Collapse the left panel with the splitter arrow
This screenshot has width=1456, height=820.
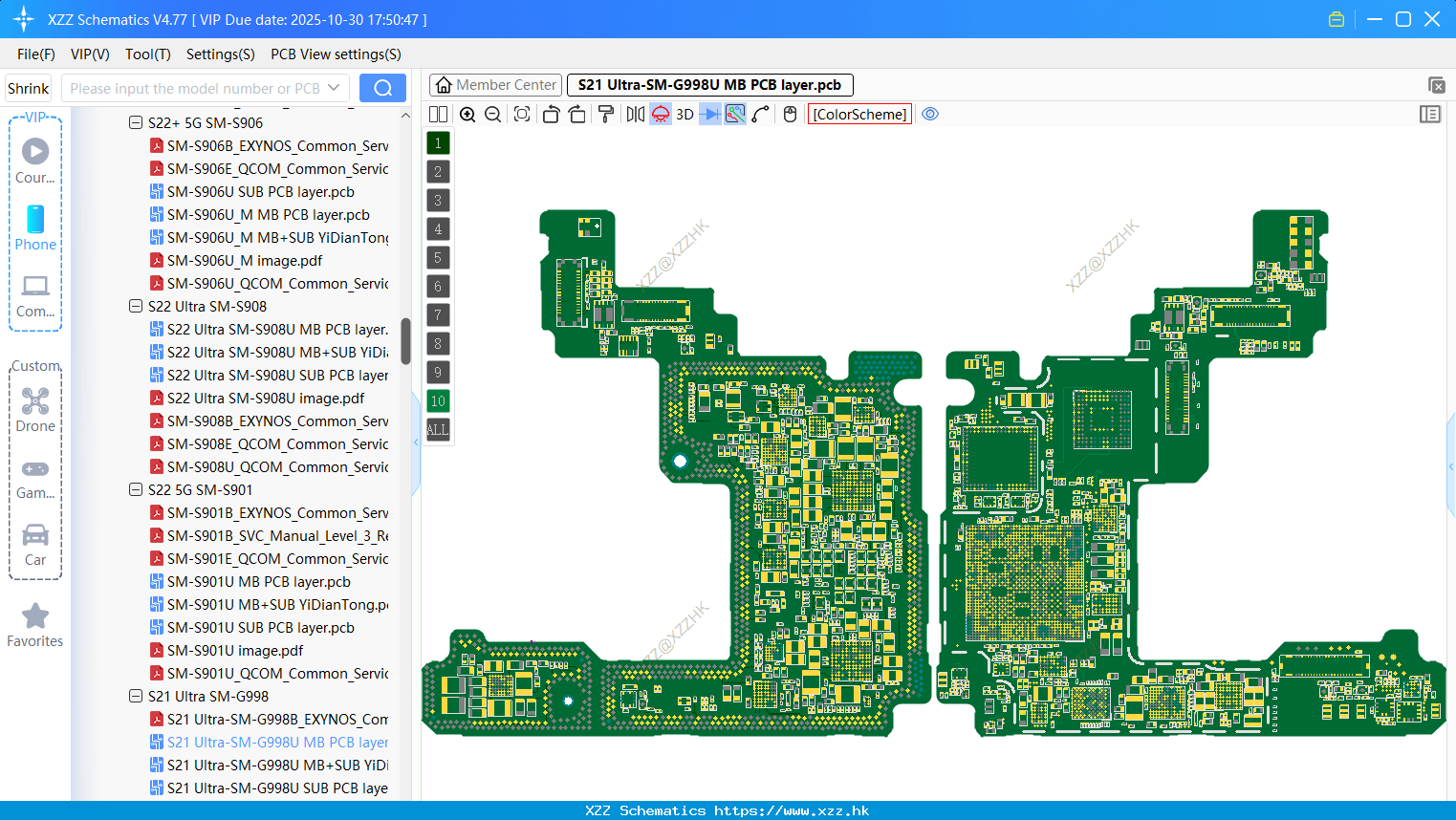tap(416, 442)
